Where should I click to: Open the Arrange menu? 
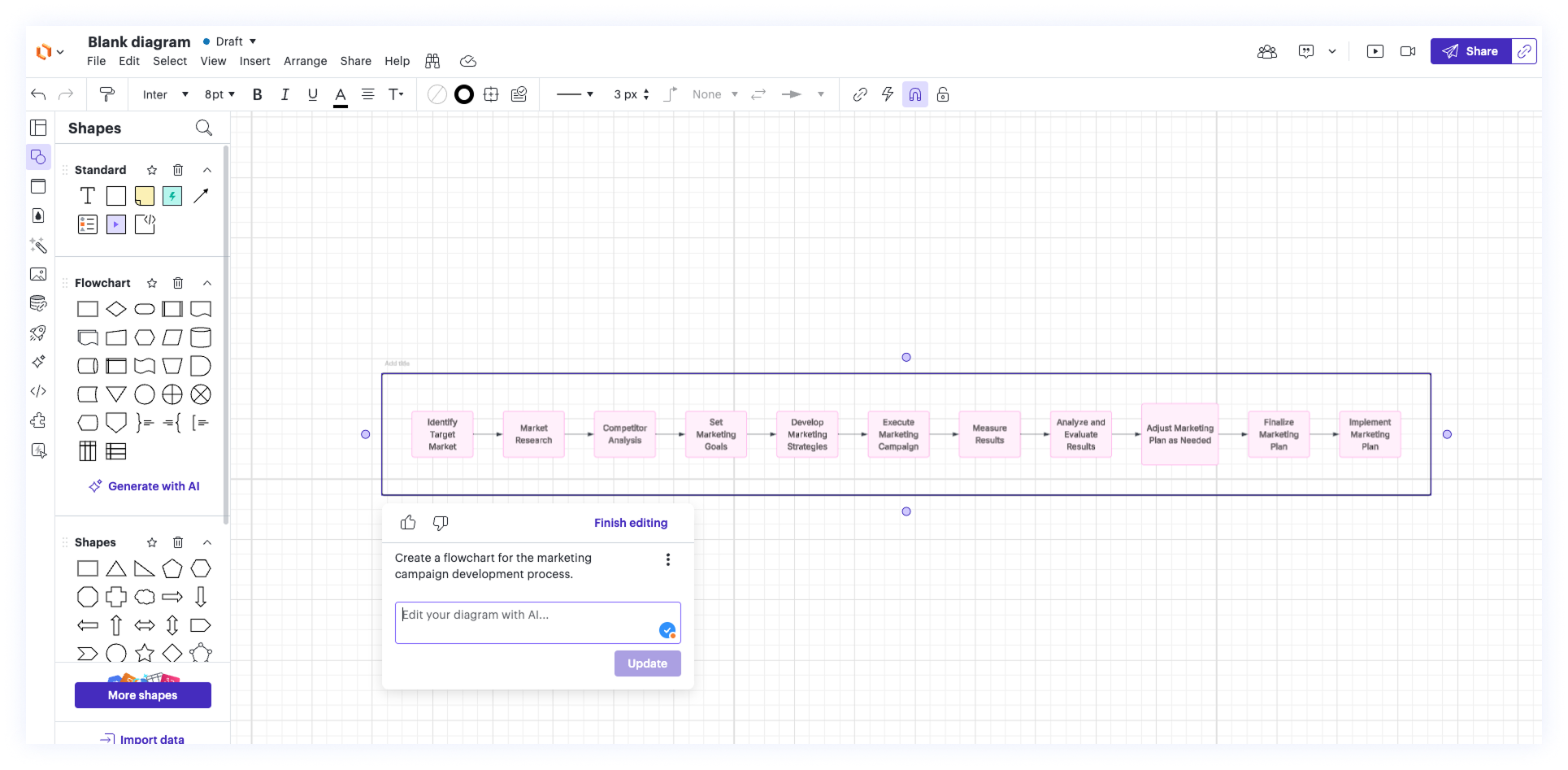[x=305, y=61]
